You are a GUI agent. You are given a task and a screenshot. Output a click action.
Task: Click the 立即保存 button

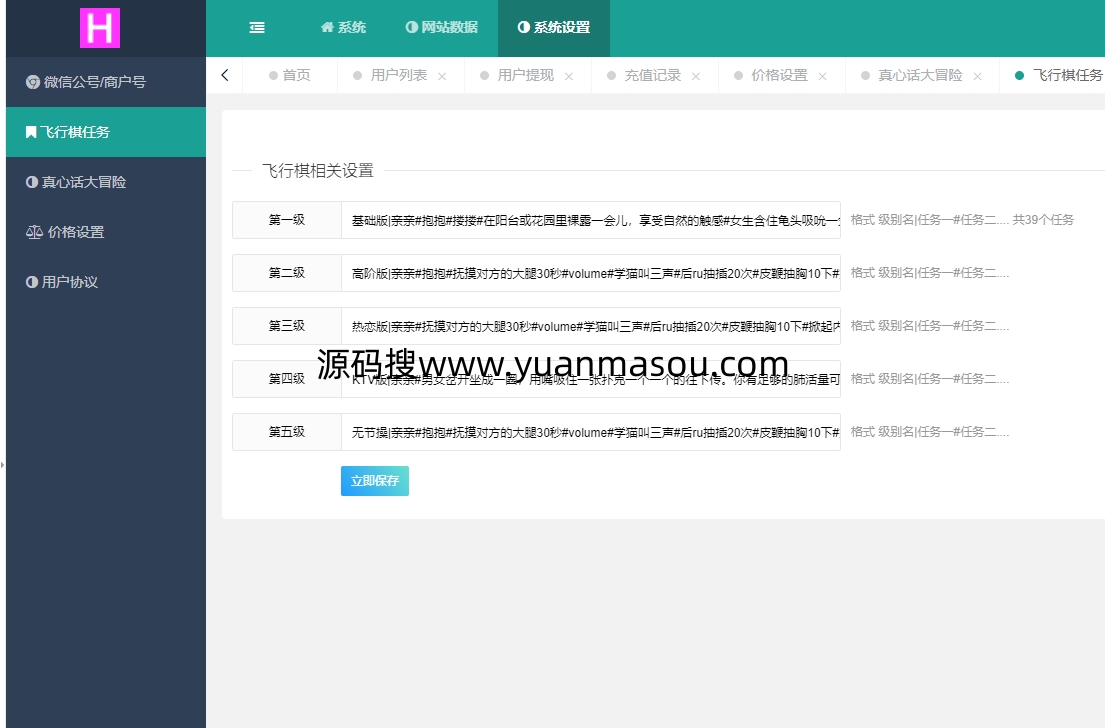(x=375, y=481)
